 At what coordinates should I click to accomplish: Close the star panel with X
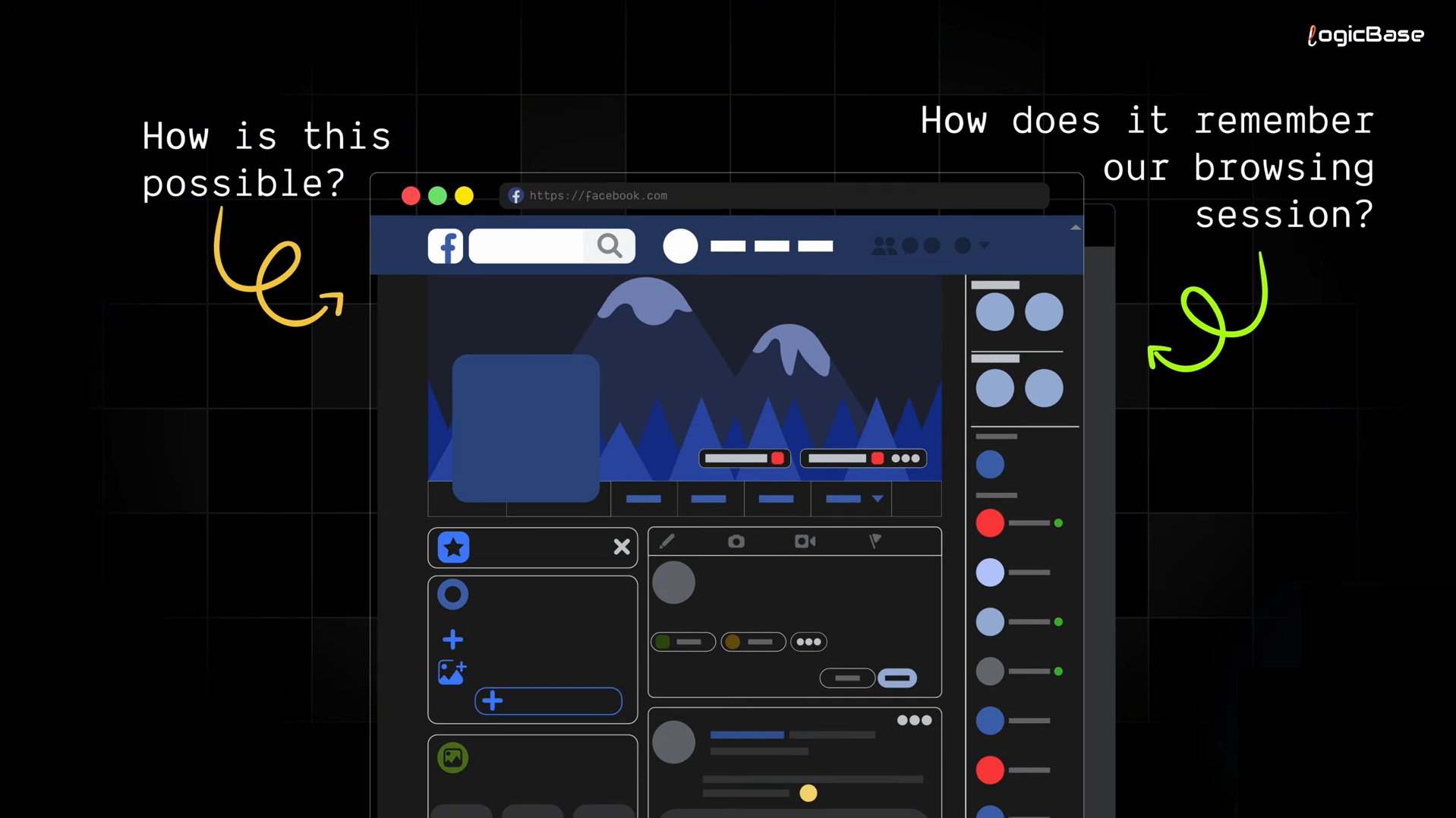pyautogui.click(x=622, y=547)
